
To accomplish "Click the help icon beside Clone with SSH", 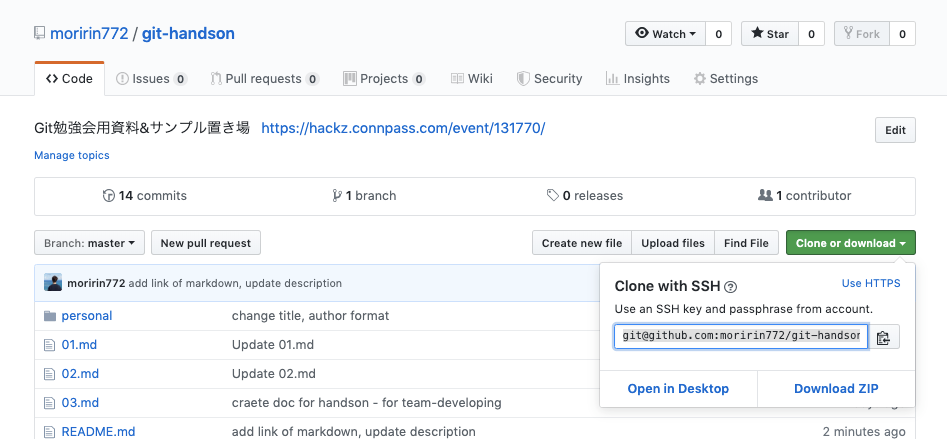I will tap(730, 287).
